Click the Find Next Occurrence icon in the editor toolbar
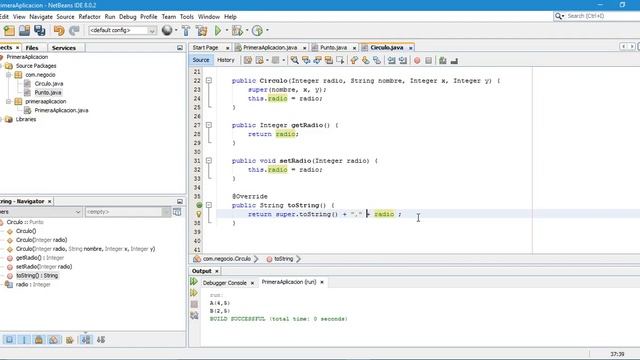Screen dimensions: 640x360 [317, 60]
